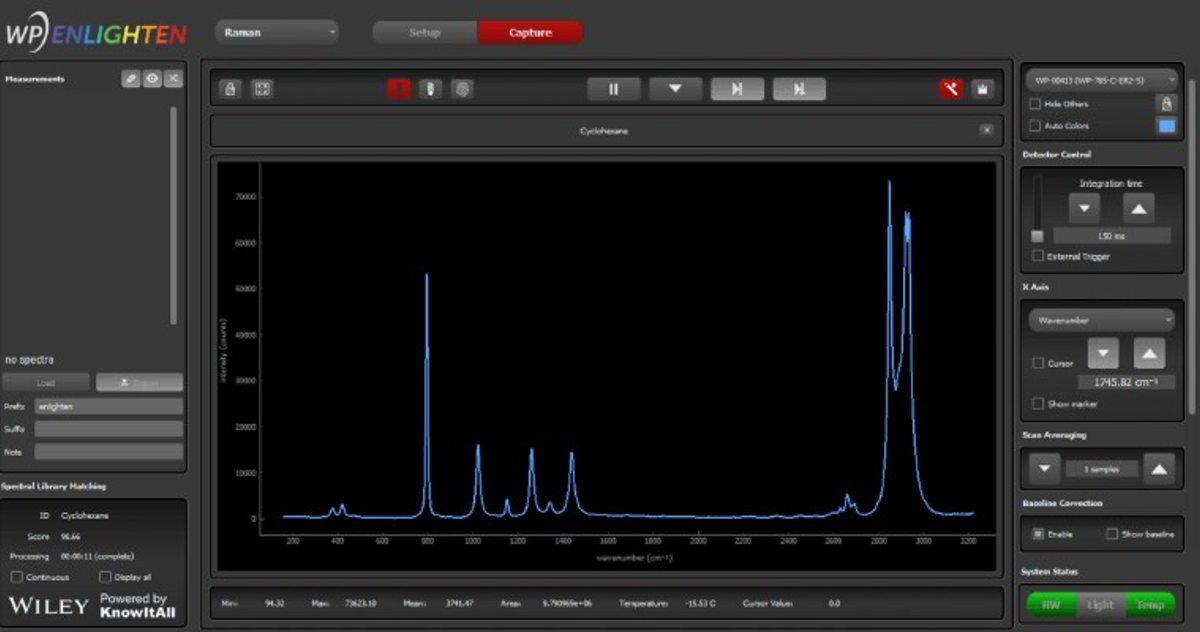This screenshot has width=1200, height=632.
Task: Click the red tools icon in toolbar
Action: (x=950, y=89)
